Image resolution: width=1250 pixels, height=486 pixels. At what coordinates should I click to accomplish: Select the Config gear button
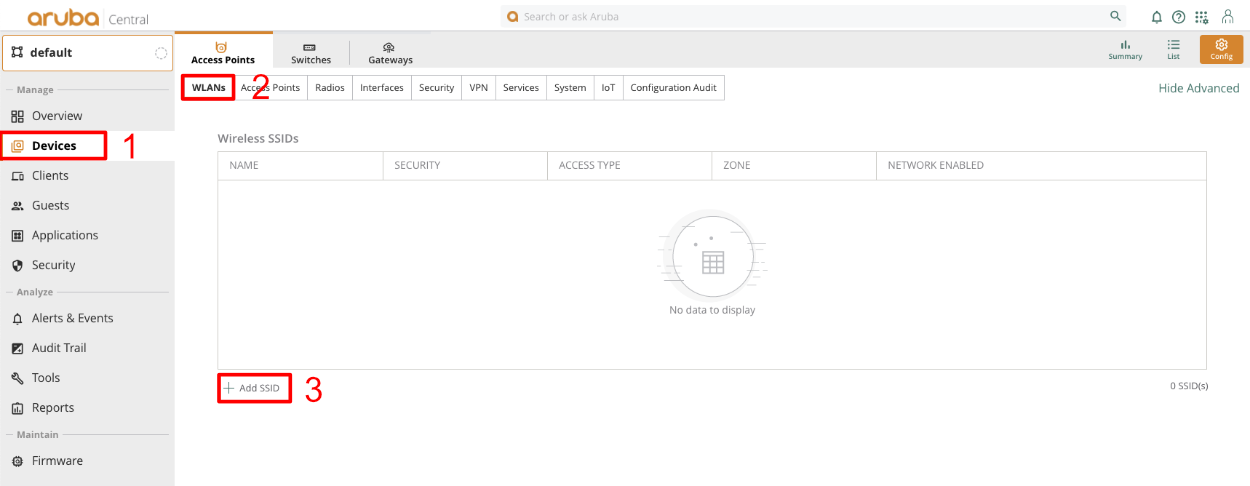tap(1221, 50)
